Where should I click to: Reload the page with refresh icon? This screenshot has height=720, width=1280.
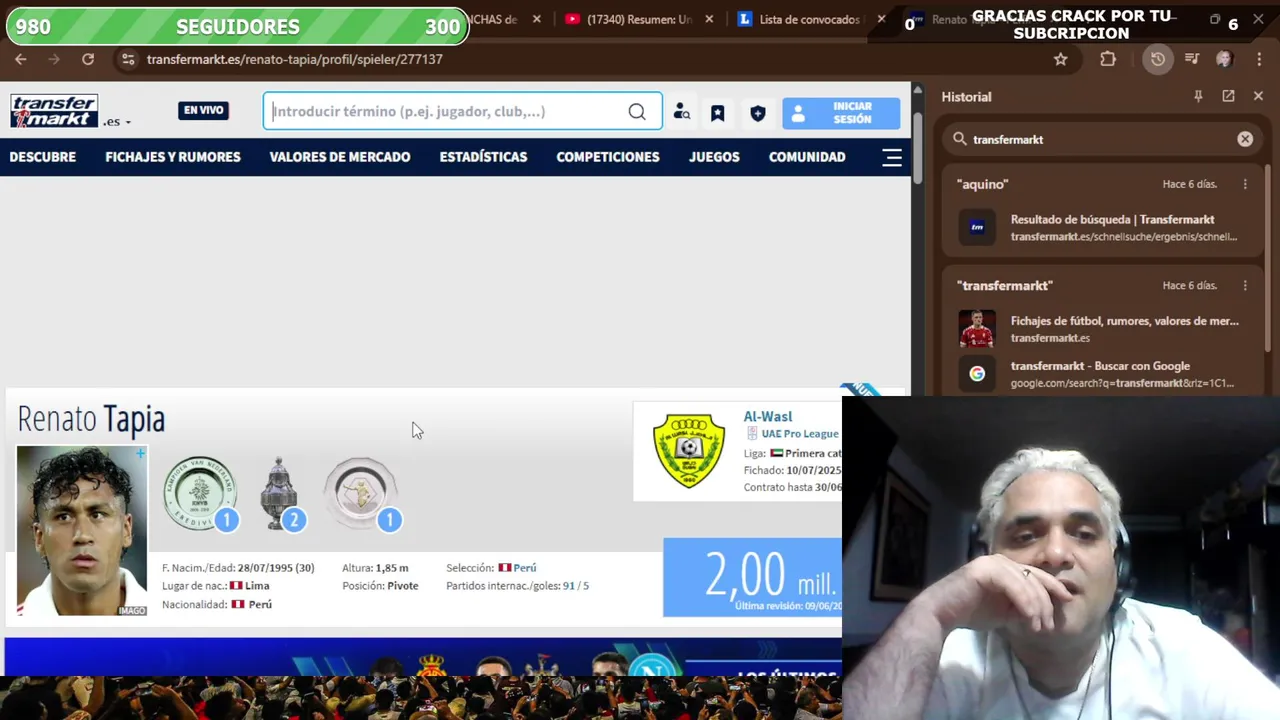tap(88, 59)
